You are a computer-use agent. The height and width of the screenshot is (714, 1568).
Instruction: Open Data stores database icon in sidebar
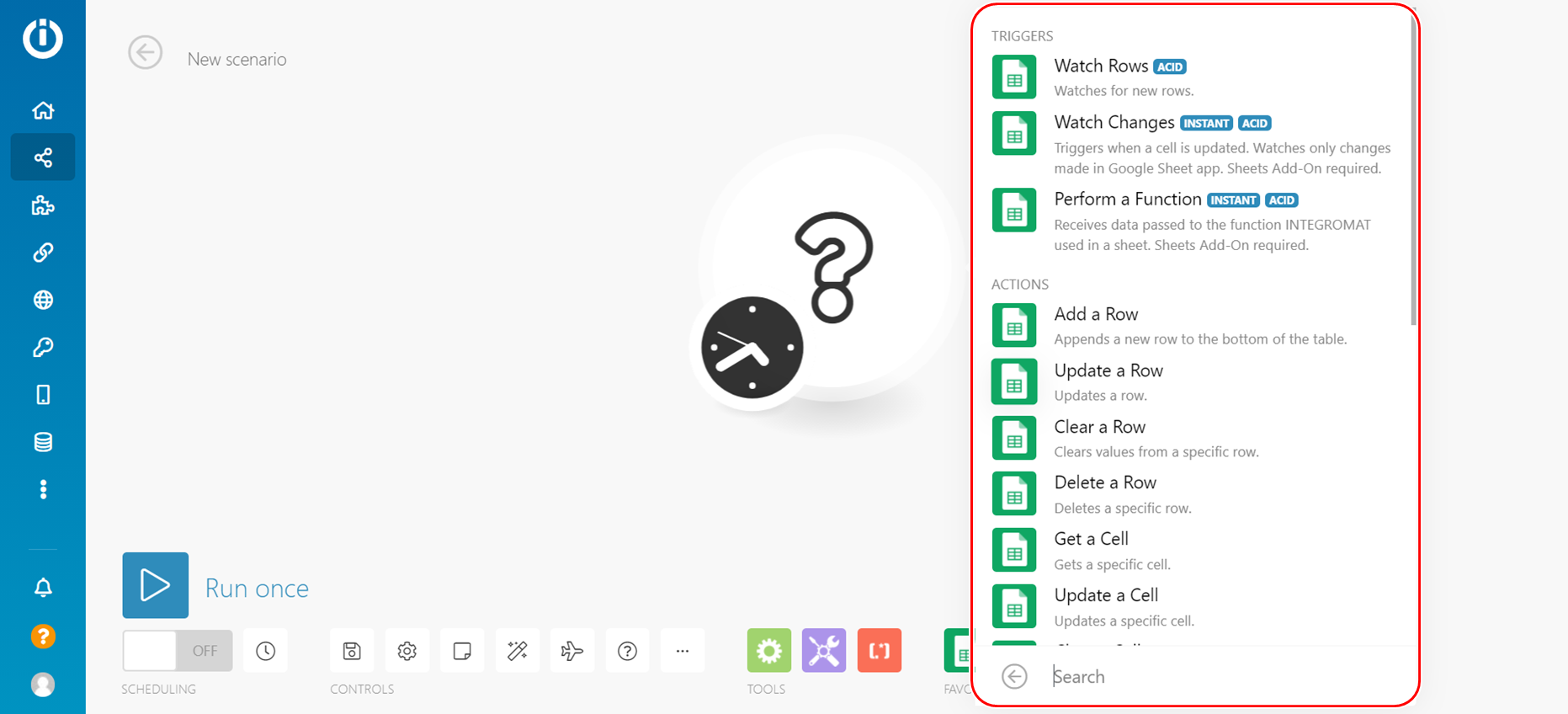point(43,442)
